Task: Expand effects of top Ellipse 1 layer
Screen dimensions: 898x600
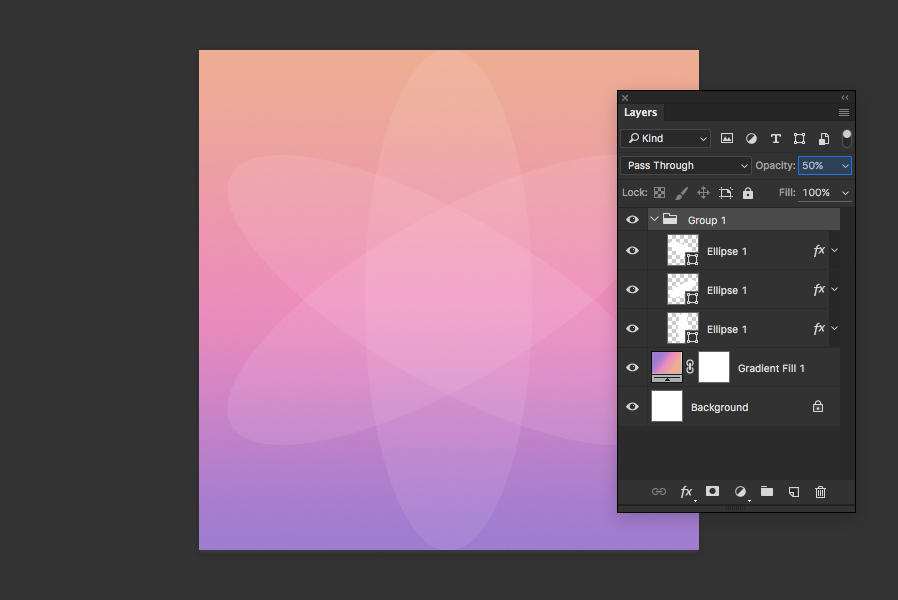Action: (834, 250)
